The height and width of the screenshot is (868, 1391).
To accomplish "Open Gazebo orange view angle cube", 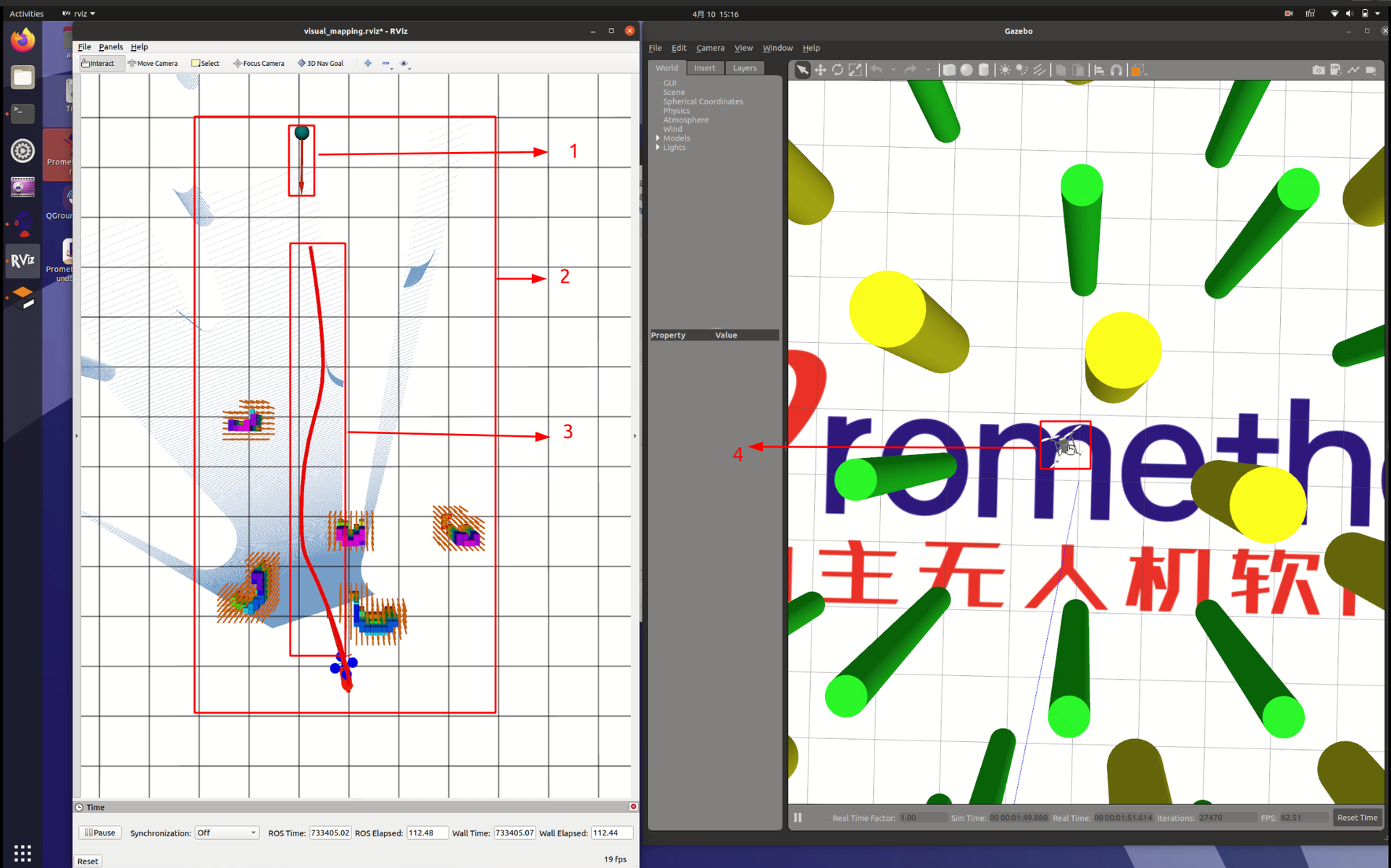I will [1137, 70].
